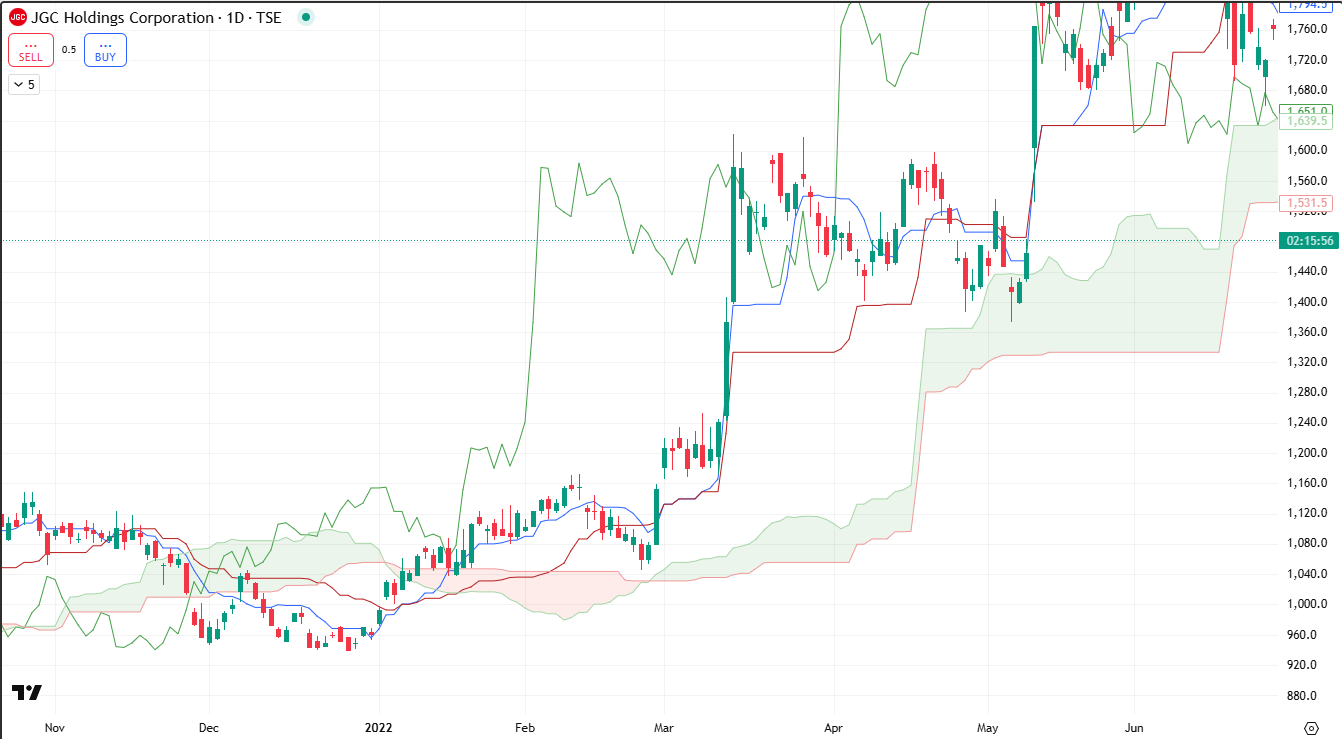Click the Feb label on time axis
1342x739 pixels.
pos(526,727)
